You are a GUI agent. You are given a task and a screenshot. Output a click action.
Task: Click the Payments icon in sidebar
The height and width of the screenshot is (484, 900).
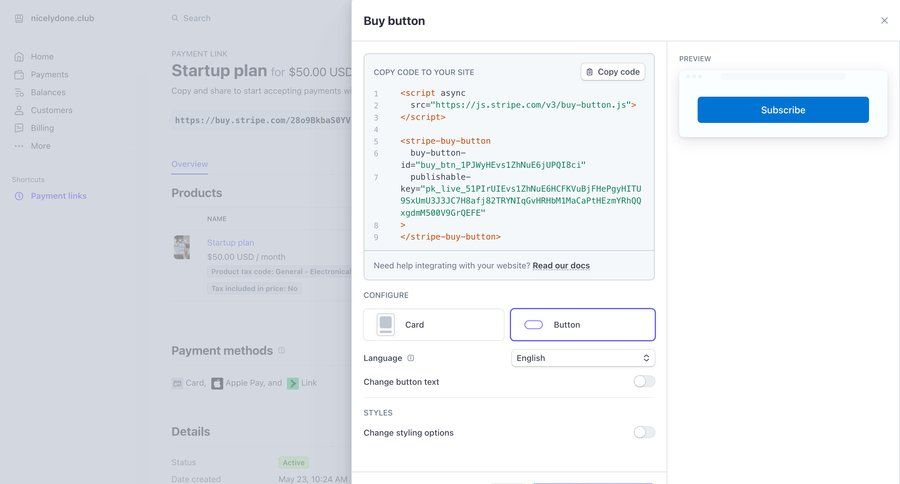pos(19,75)
